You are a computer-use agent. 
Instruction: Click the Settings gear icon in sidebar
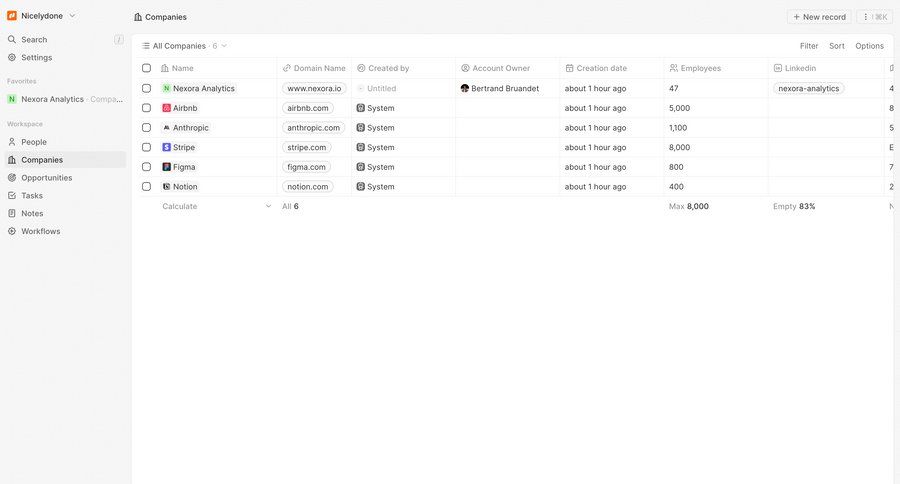pyautogui.click(x=11, y=57)
